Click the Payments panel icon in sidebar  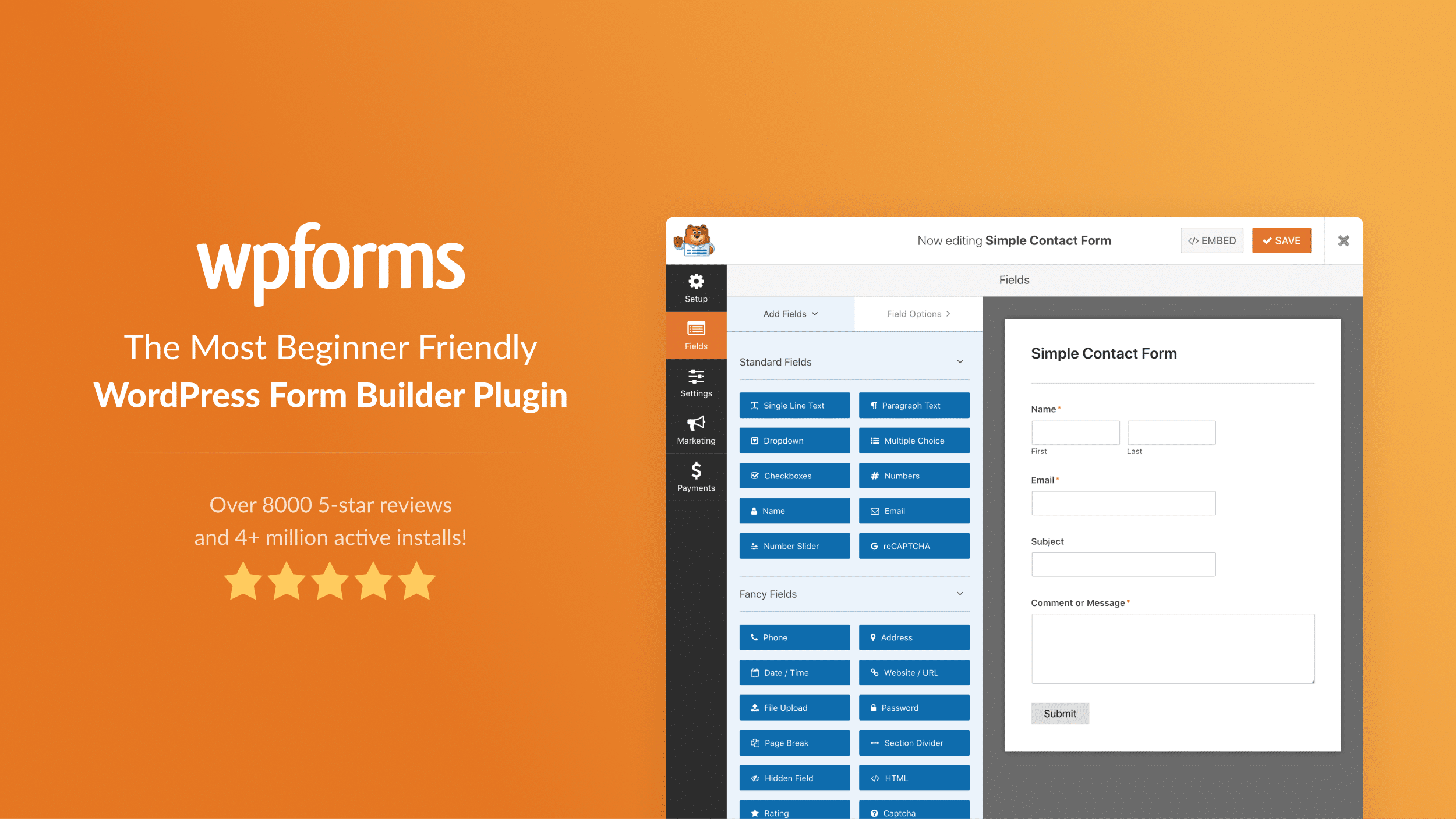tap(696, 476)
